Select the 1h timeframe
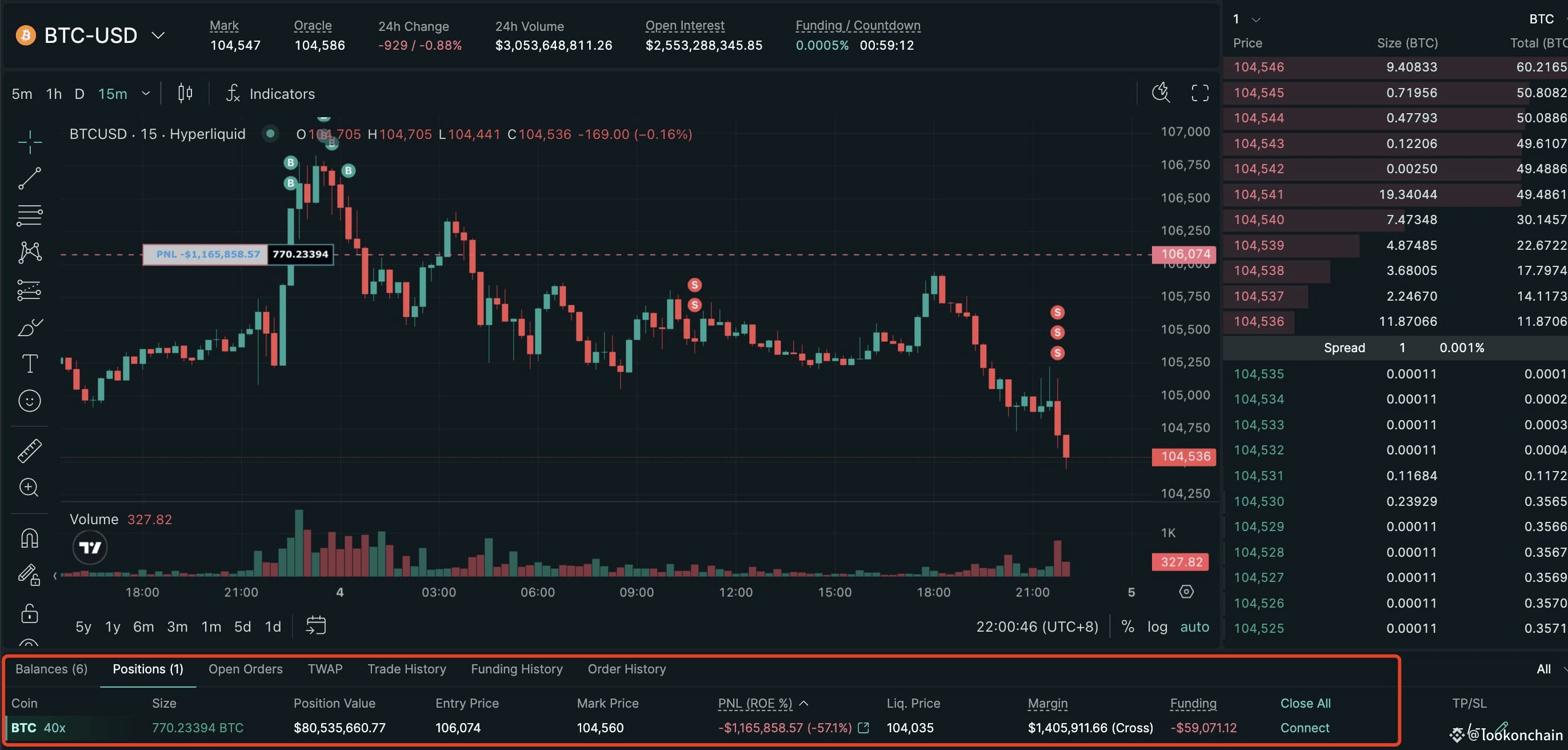Screen dimensions: 1568x750 [54, 94]
